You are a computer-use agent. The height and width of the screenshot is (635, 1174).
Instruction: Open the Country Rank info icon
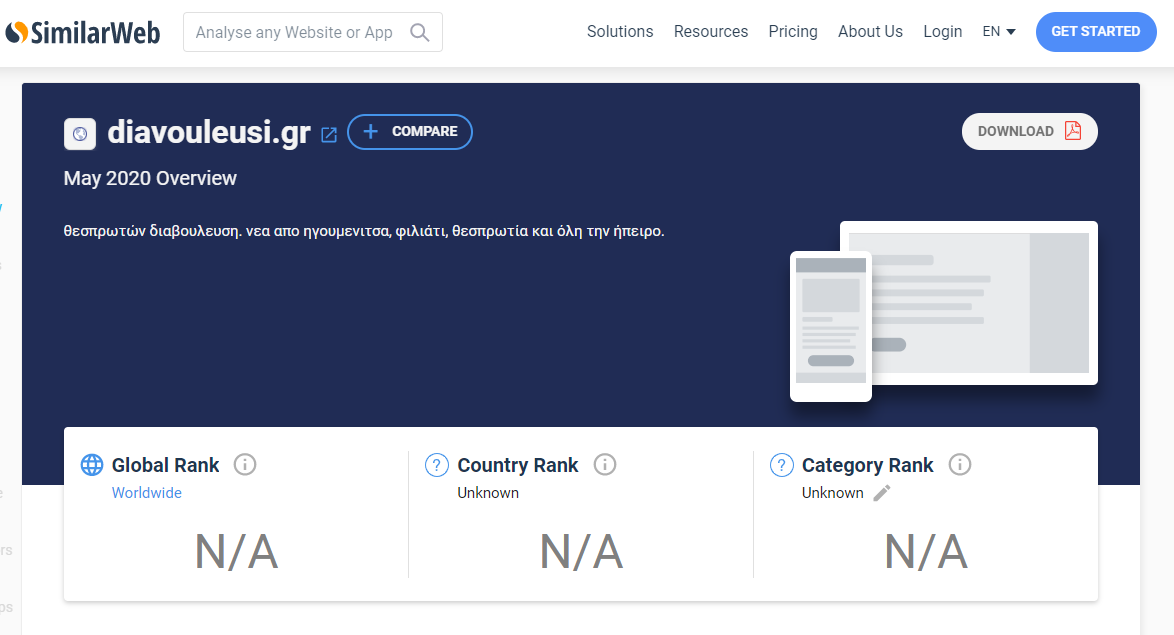coord(605,464)
